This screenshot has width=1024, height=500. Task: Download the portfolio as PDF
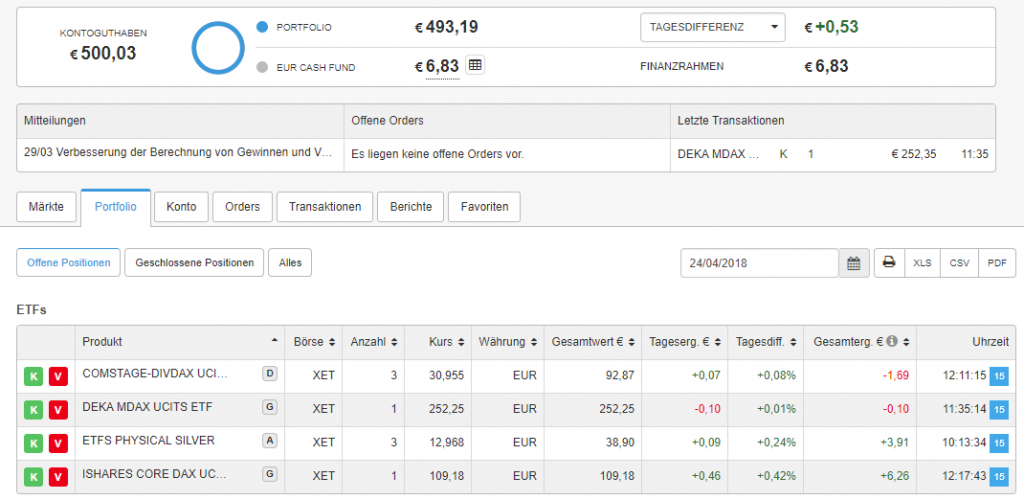[x=996, y=263]
